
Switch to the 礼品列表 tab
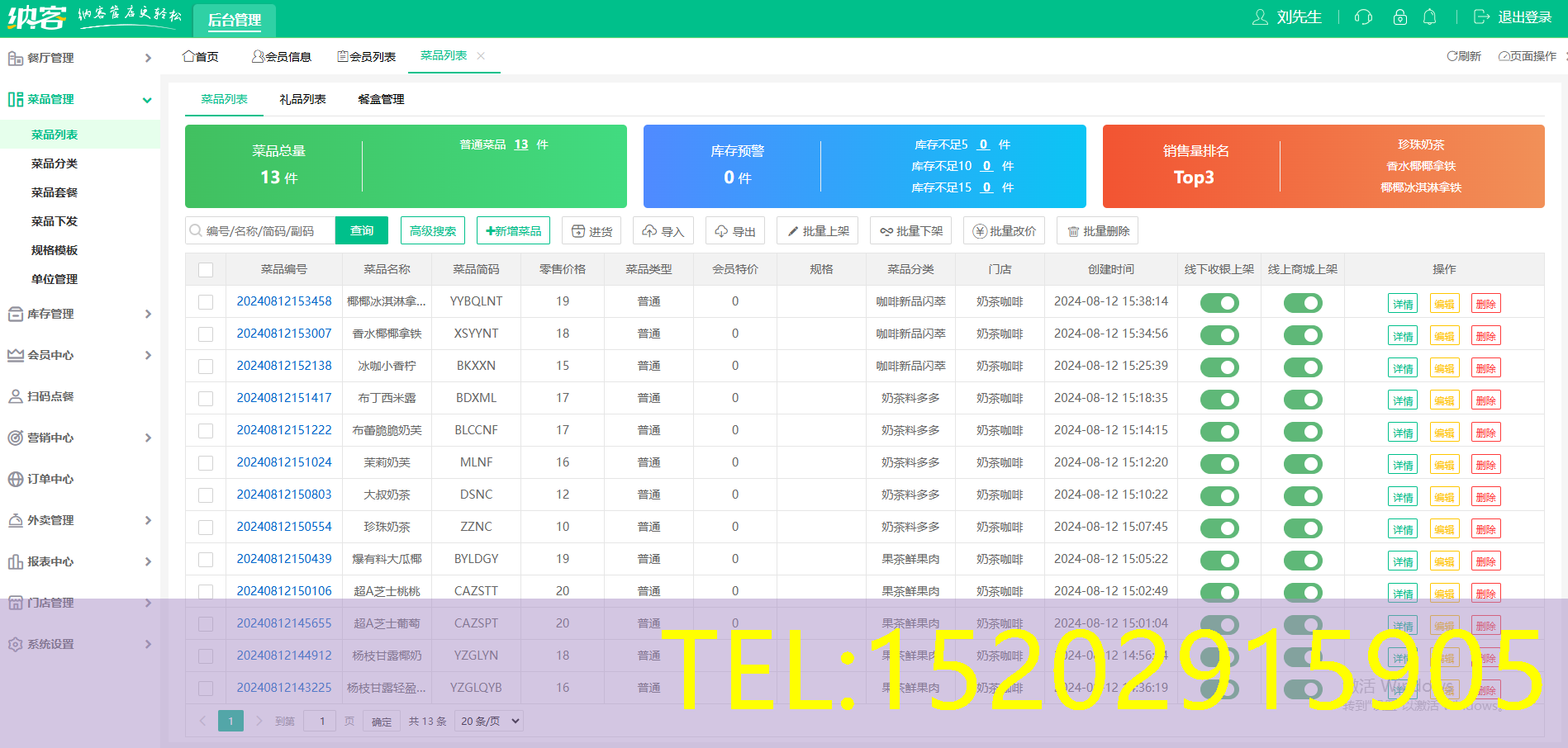tap(302, 99)
